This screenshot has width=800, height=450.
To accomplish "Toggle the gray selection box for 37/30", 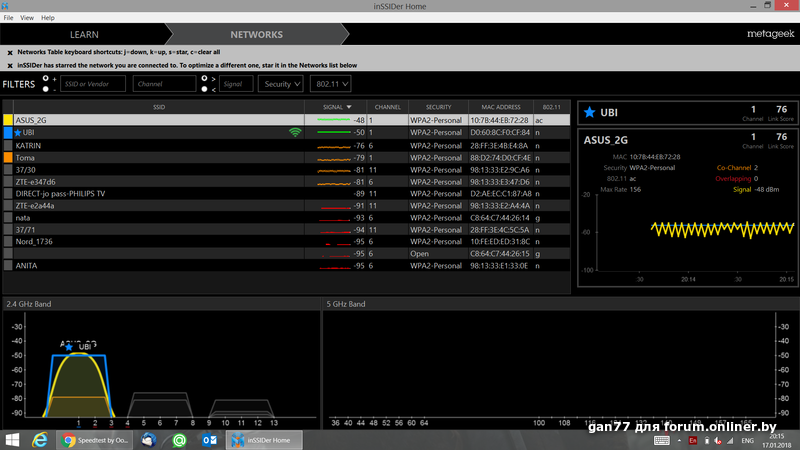I will tap(8, 170).
